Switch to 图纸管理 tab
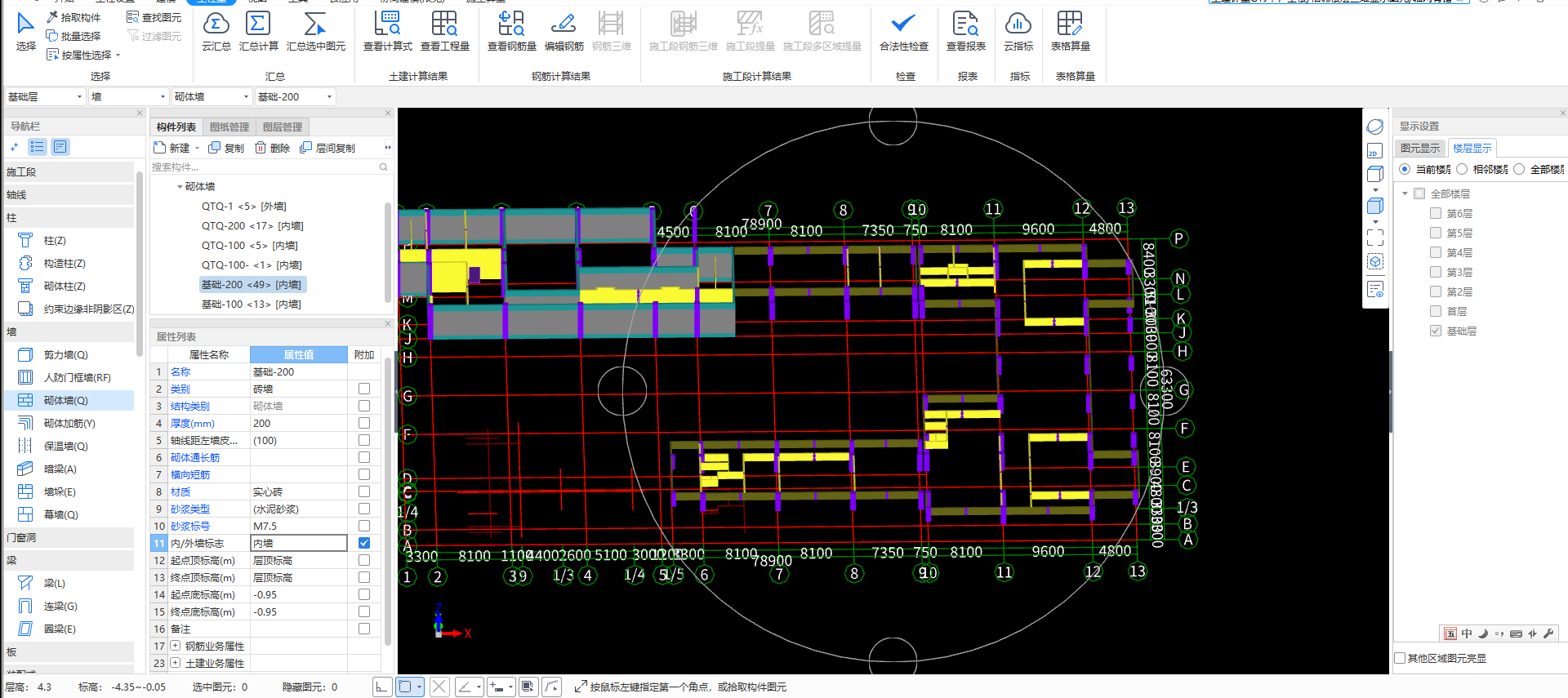The width and height of the screenshot is (1568, 698). [x=229, y=127]
